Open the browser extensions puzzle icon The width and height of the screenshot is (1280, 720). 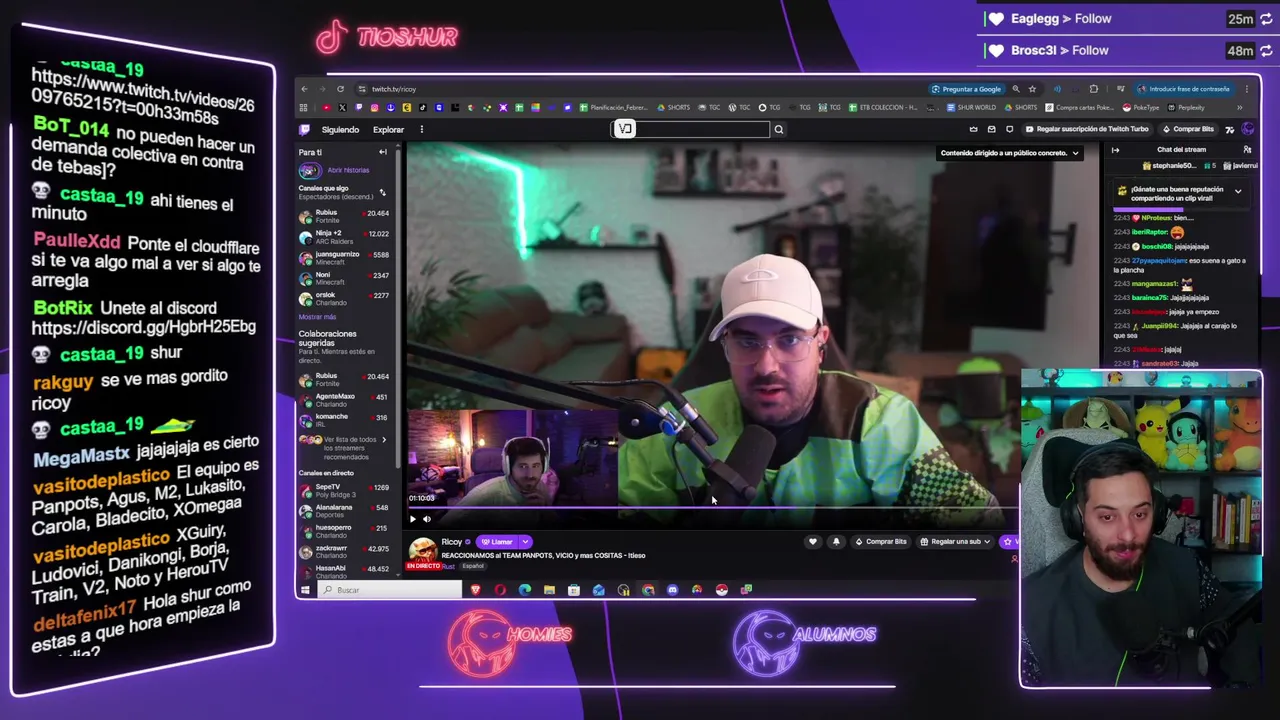click(1093, 89)
